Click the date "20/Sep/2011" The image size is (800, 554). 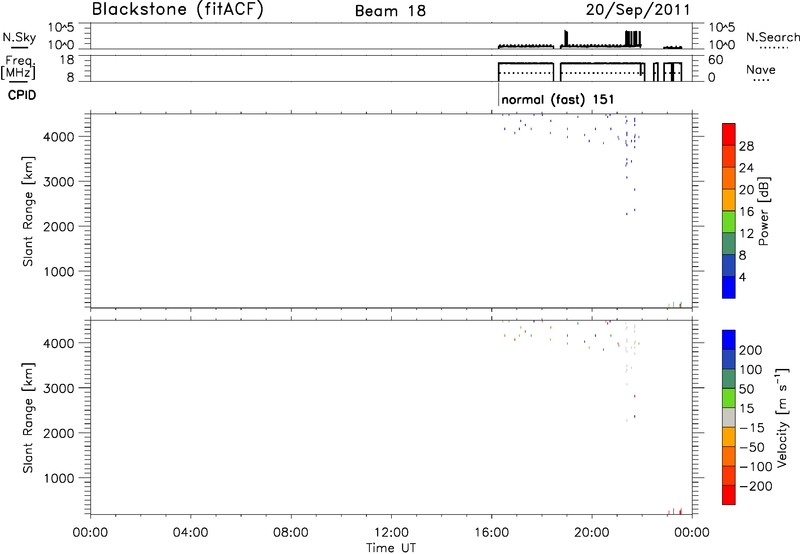click(638, 9)
